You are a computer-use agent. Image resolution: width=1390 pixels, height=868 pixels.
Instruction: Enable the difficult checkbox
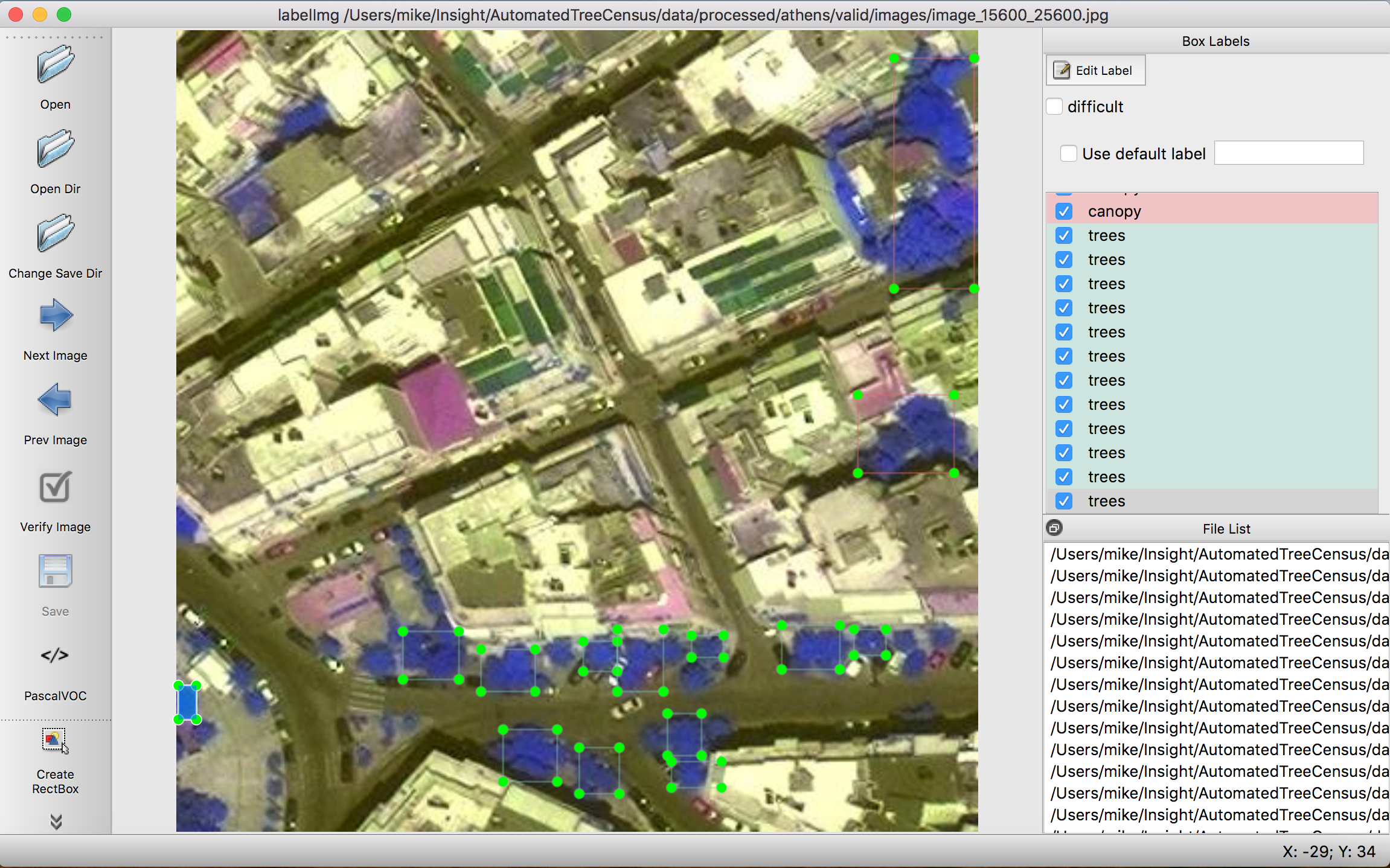pyautogui.click(x=1055, y=107)
